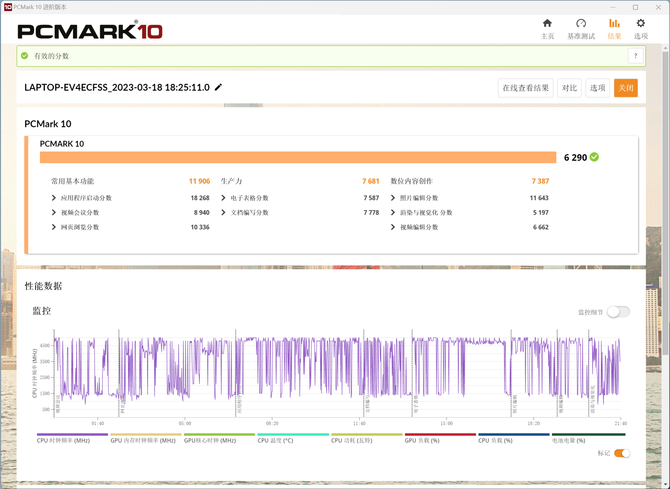
Task: Click the 5 197 rendering score
Action: [541, 212]
